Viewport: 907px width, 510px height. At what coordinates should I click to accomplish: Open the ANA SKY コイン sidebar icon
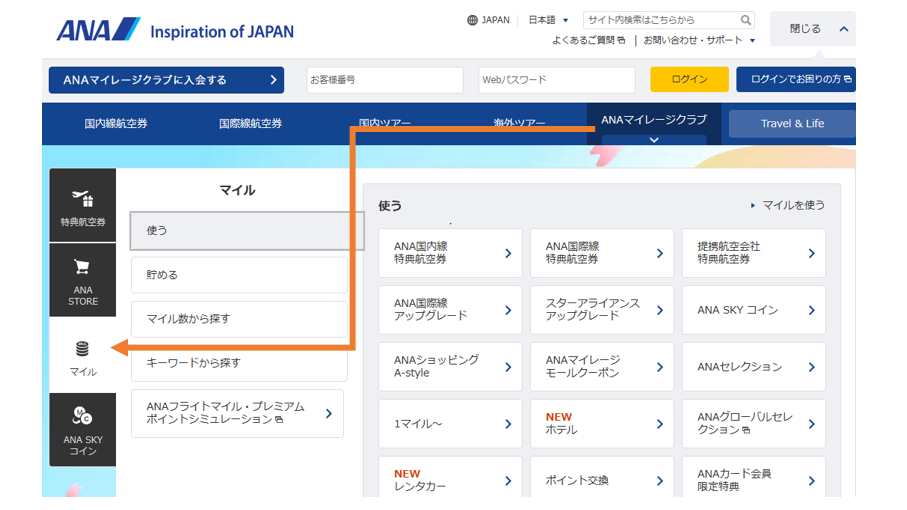(83, 430)
